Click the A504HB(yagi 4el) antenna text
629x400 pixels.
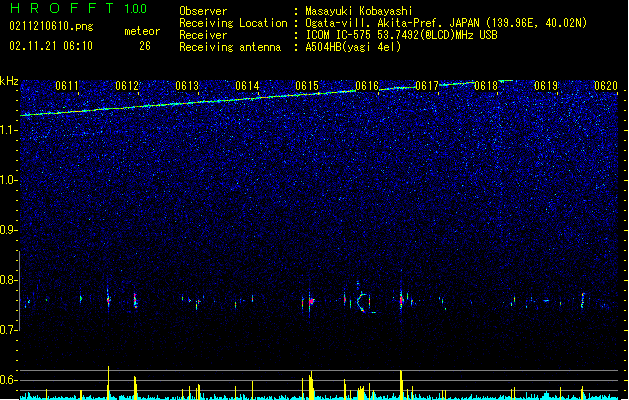[x=353, y=47]
